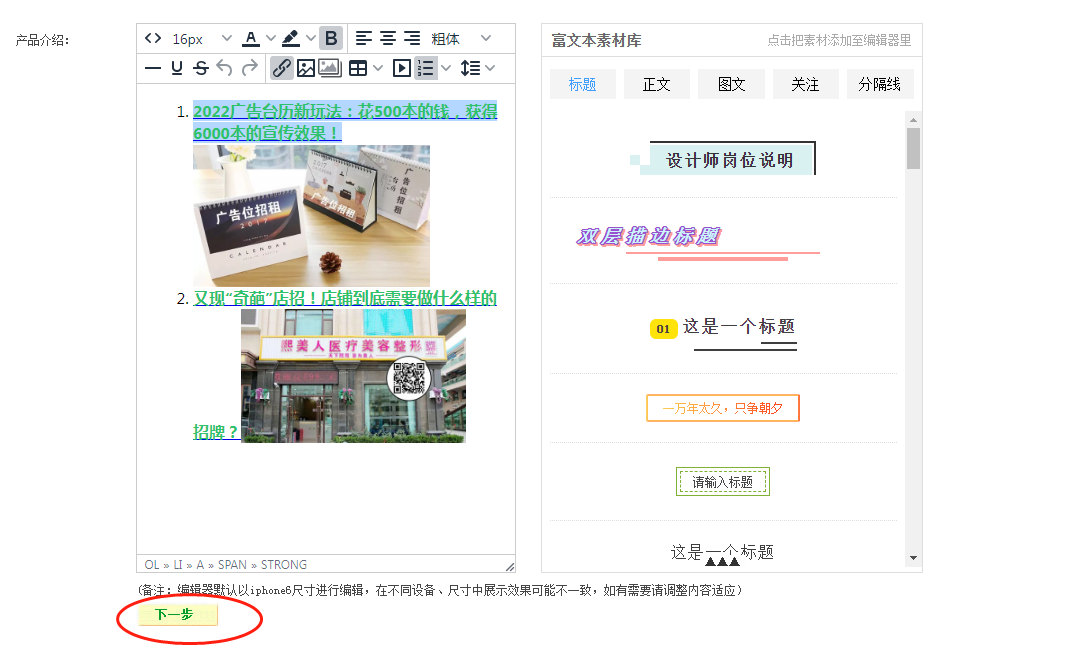Toggle bold formatting button
Image resolution: width=1091 pixels, height=658 pixels.
tap(331, 38)
